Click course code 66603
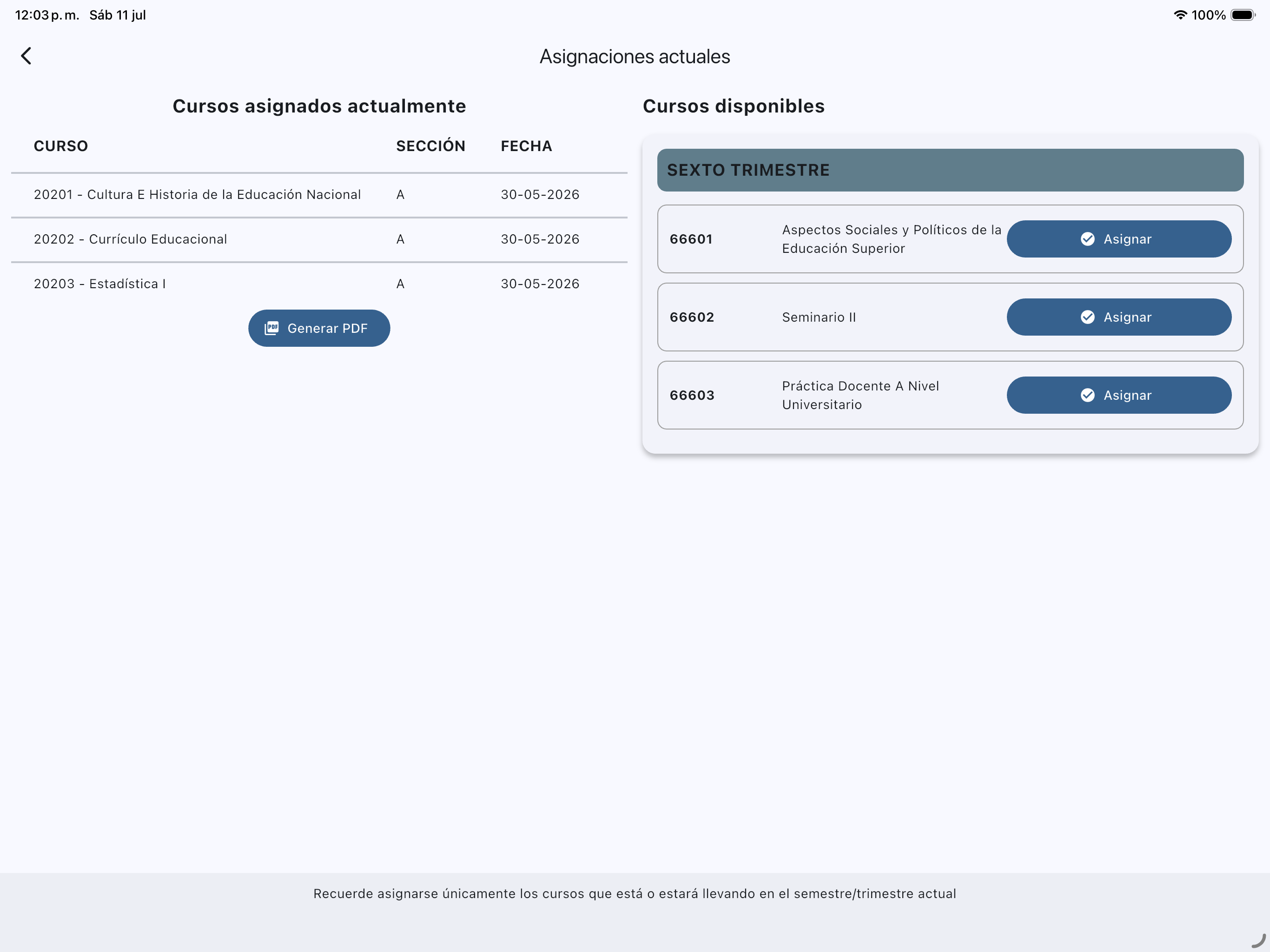The width and height of the screenshot is (1270, 952). click(x=692, y=395)
